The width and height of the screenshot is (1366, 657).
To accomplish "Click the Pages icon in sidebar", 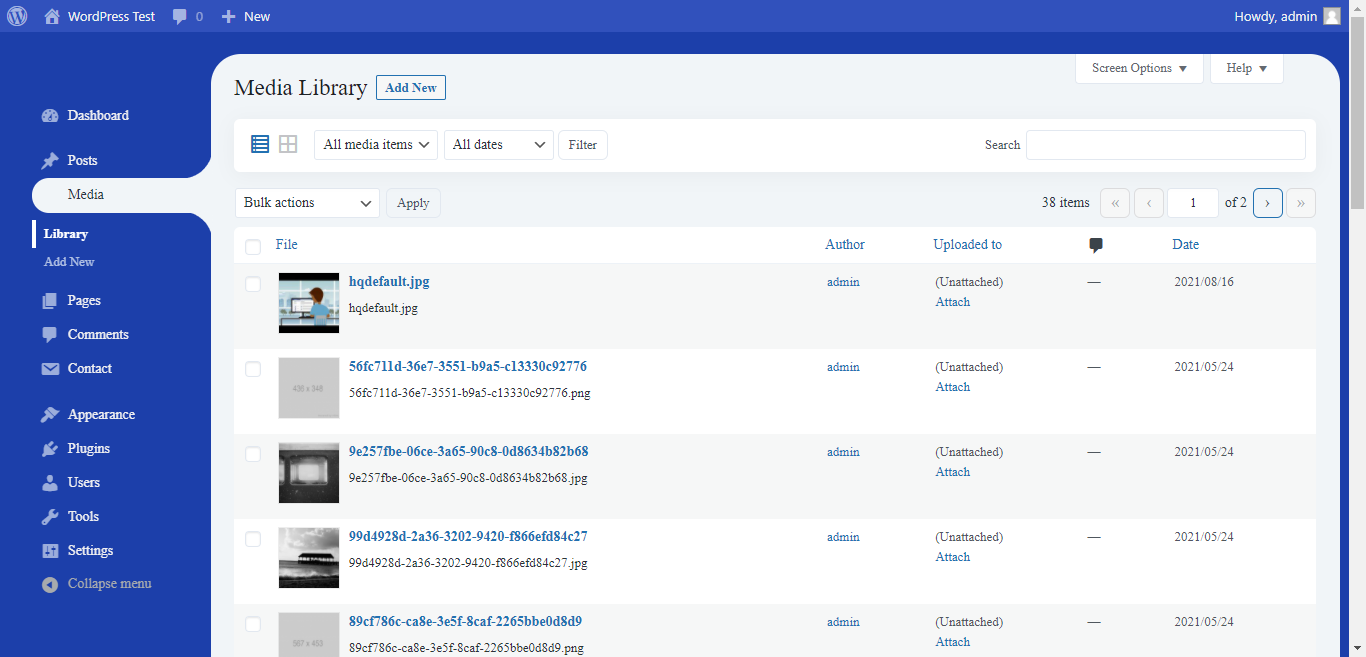I will coord(50,301).
